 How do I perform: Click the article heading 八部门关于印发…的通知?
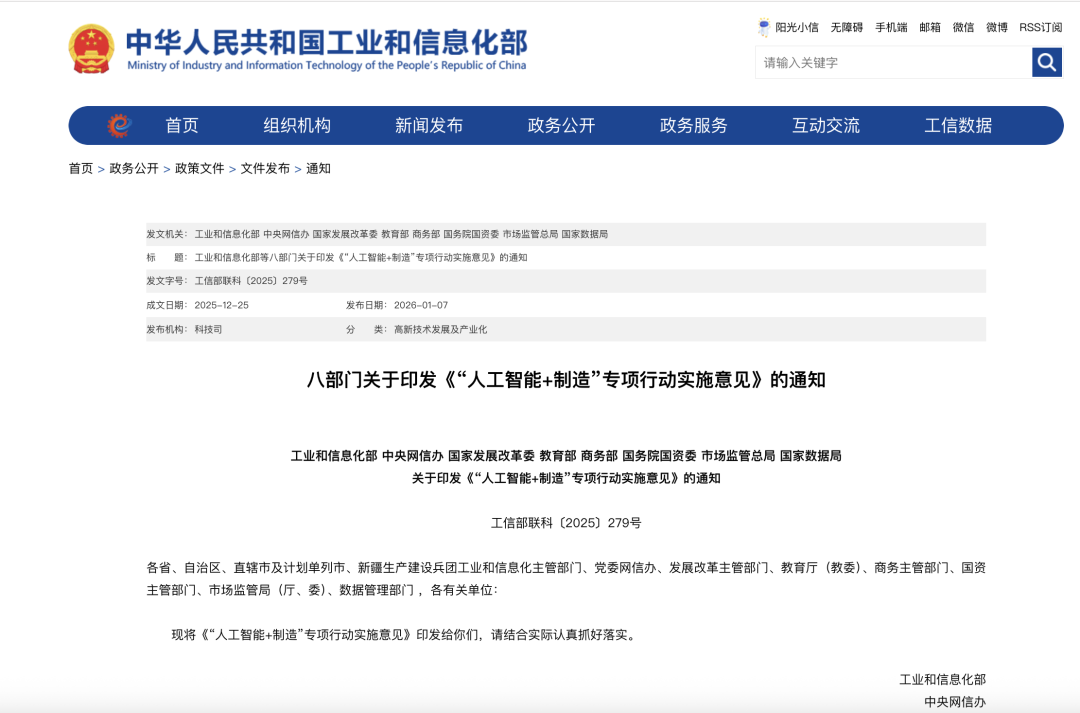pyautogui.click(x=566, y=380)
